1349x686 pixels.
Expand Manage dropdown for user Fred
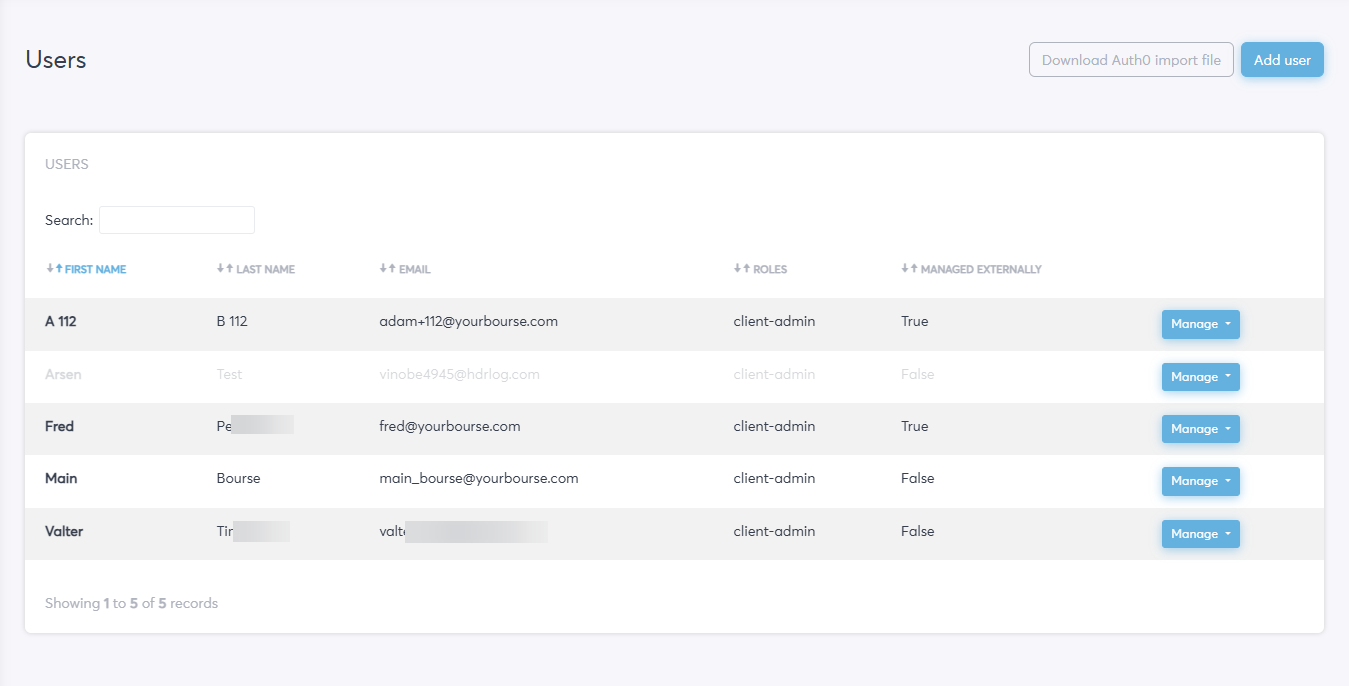point(1200,429)
